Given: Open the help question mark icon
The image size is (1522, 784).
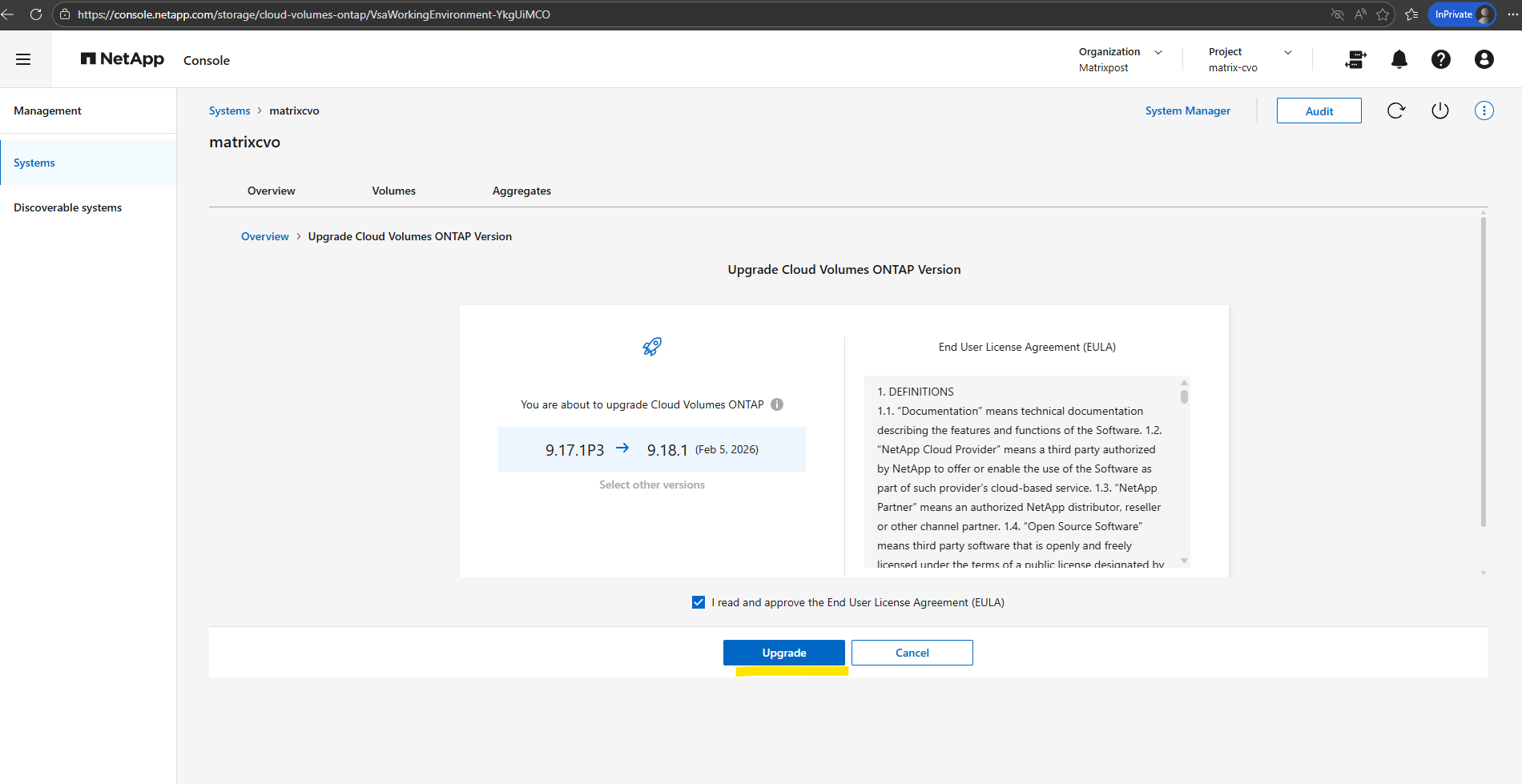Looking at the screenshot, I should pos(1440,59).
